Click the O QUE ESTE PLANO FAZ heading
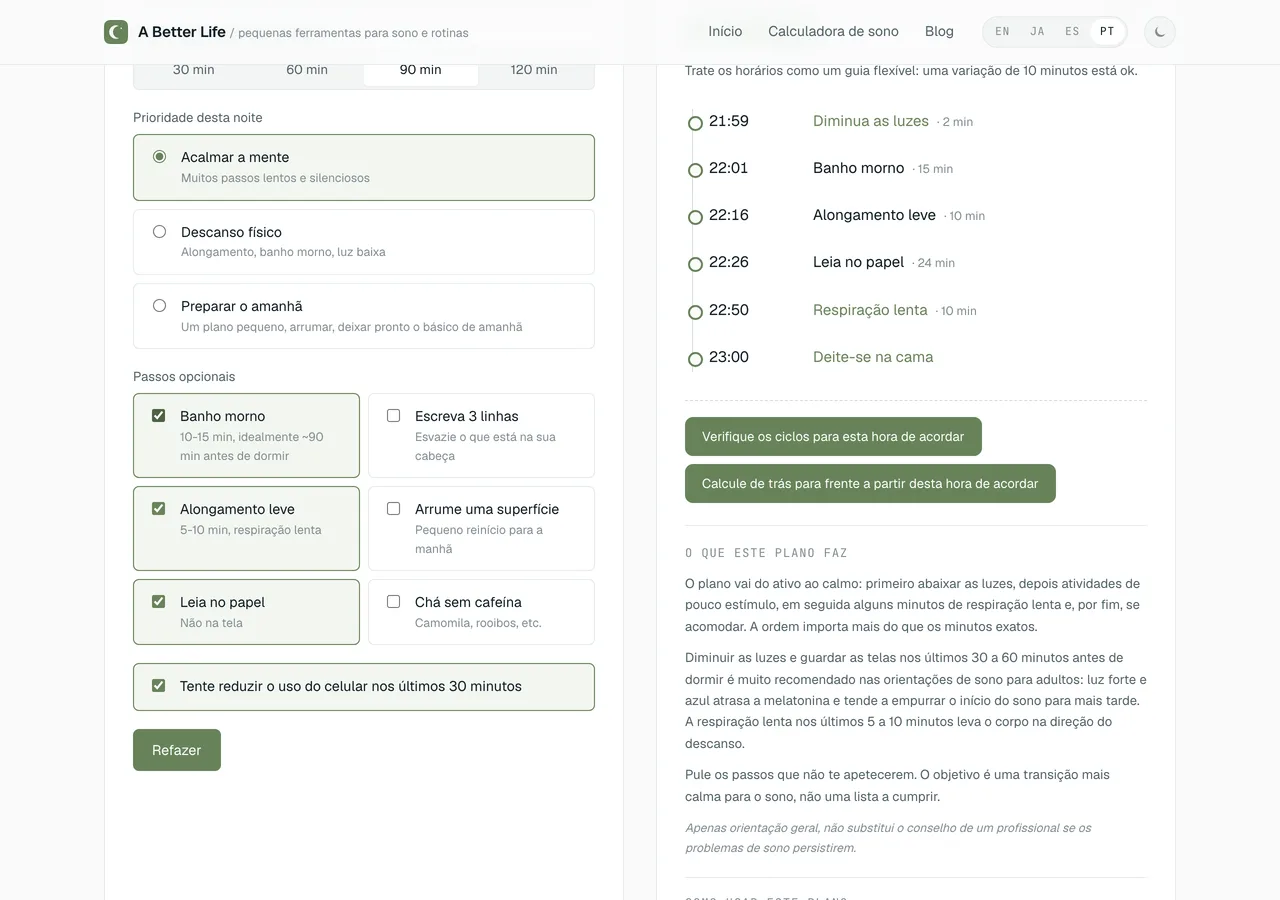 [x=767, y=553]
